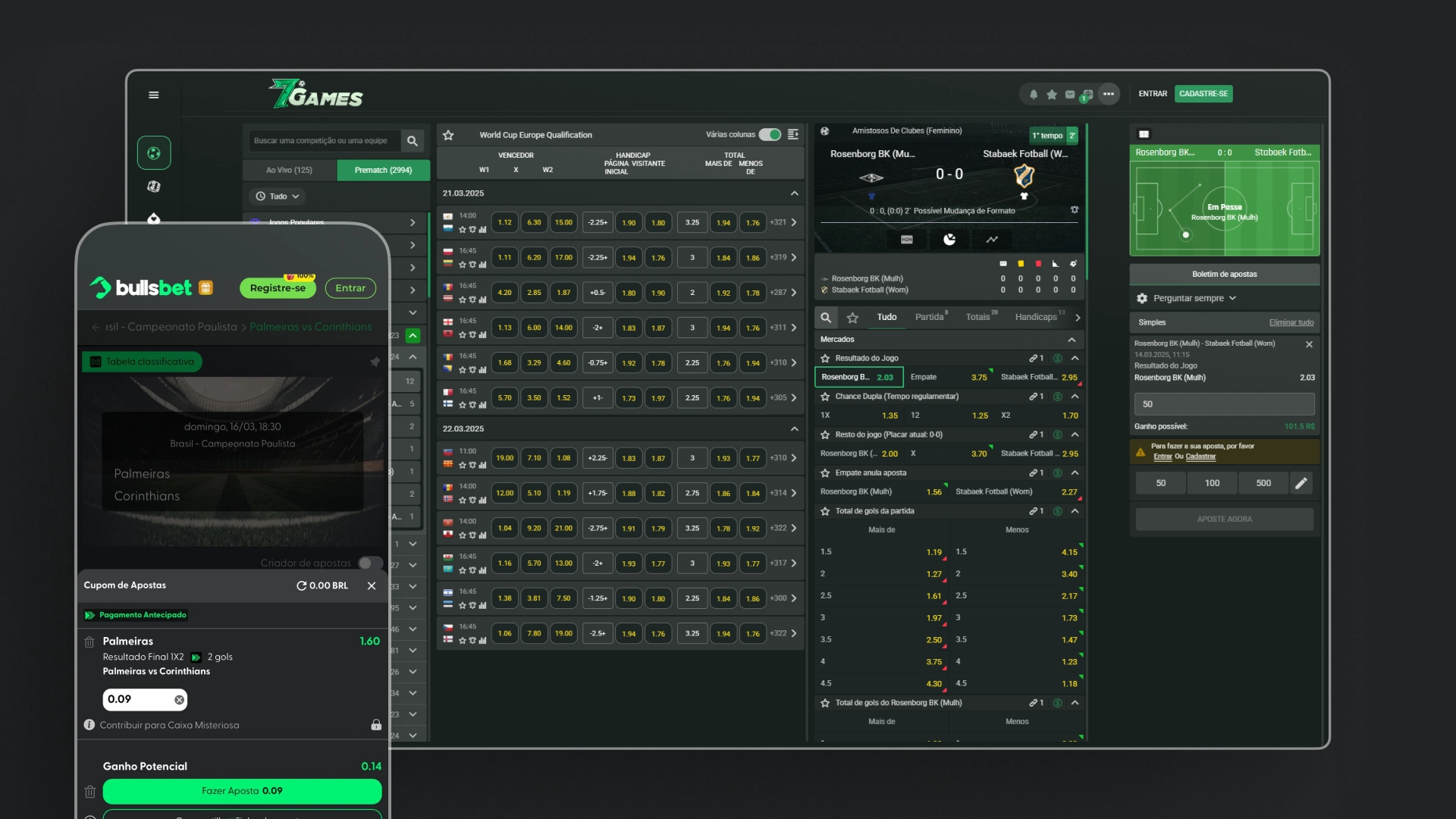Open settings gear beside Perguntar sempre
The height and width of the screenshot is (819, 1456).
[x=1142, y=298]
